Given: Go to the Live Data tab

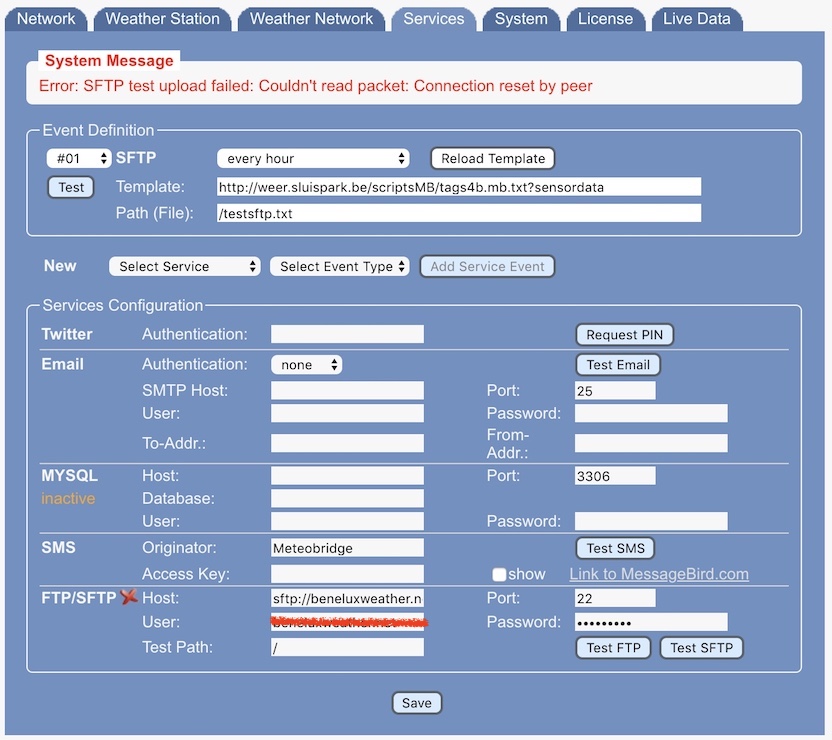Looking at the screenshot, I should 696,19.
